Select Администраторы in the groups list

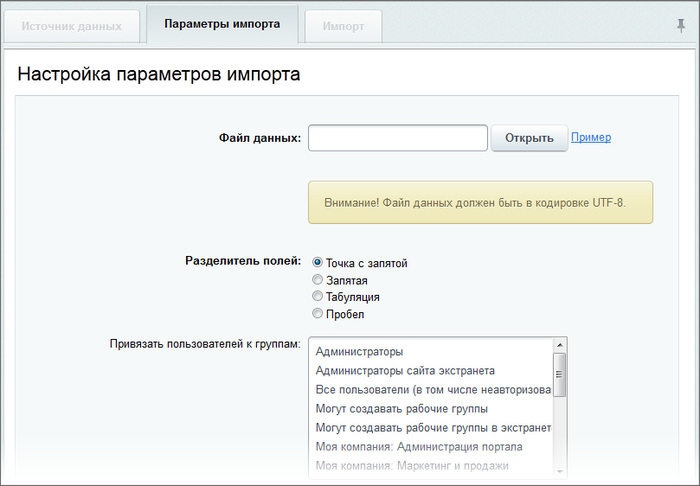coord(432,352)
